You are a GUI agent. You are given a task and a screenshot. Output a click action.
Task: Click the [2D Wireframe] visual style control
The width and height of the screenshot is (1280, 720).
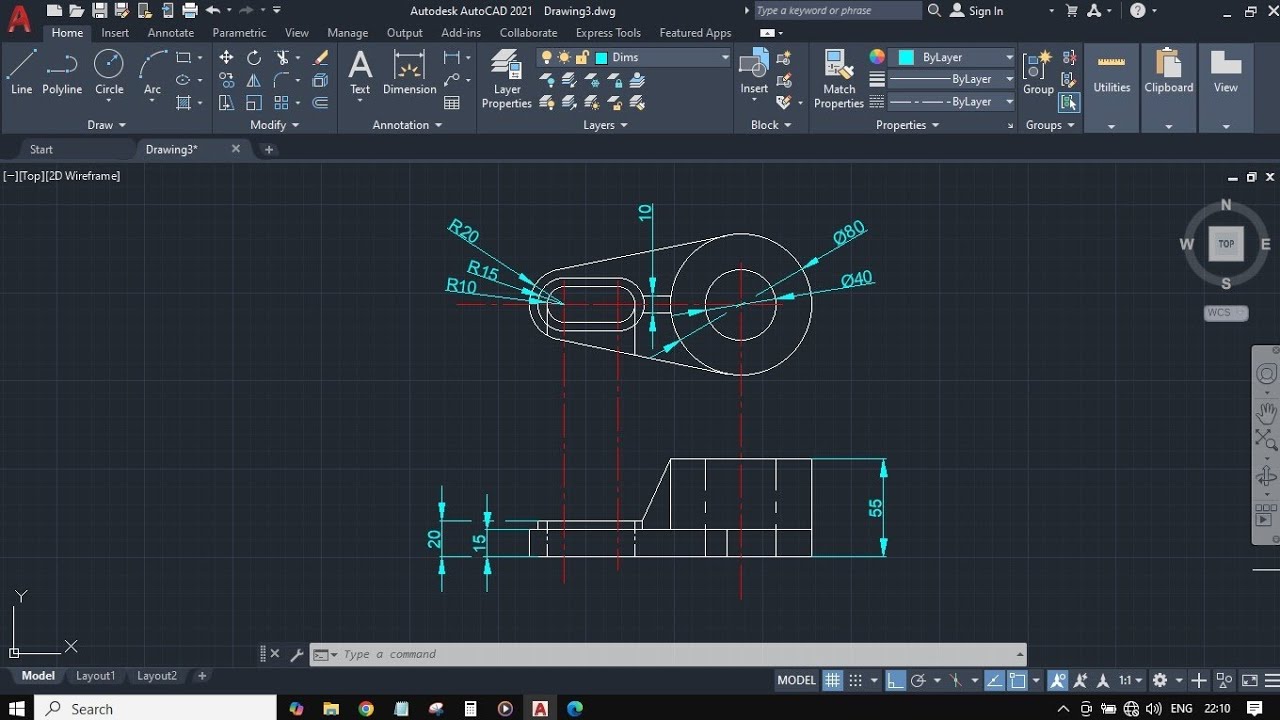pyautogui.click(x=82, y=176)
